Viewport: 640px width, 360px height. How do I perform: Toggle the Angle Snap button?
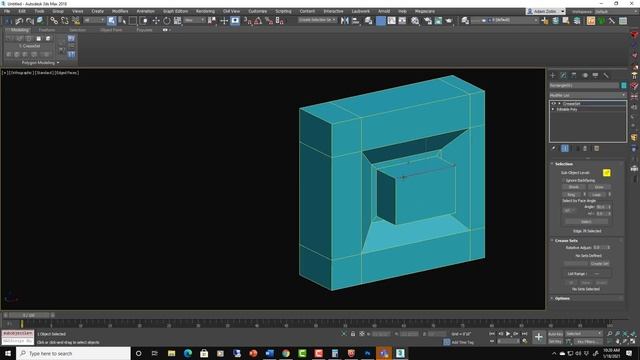click(x=258, y=20)
